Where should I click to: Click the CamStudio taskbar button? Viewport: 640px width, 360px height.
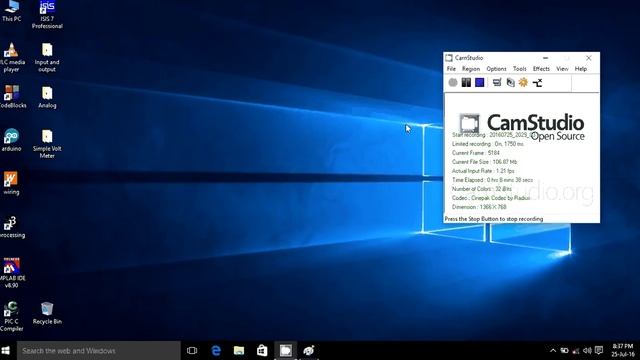[285, 351]
